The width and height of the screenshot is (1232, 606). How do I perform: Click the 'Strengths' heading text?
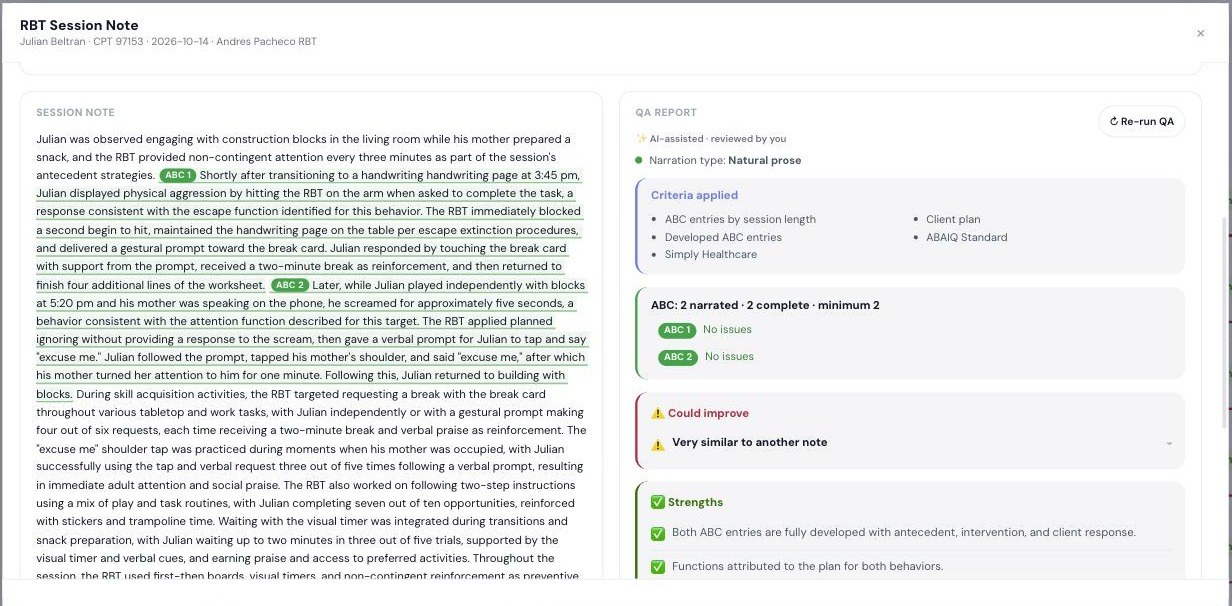coord(695,502)
